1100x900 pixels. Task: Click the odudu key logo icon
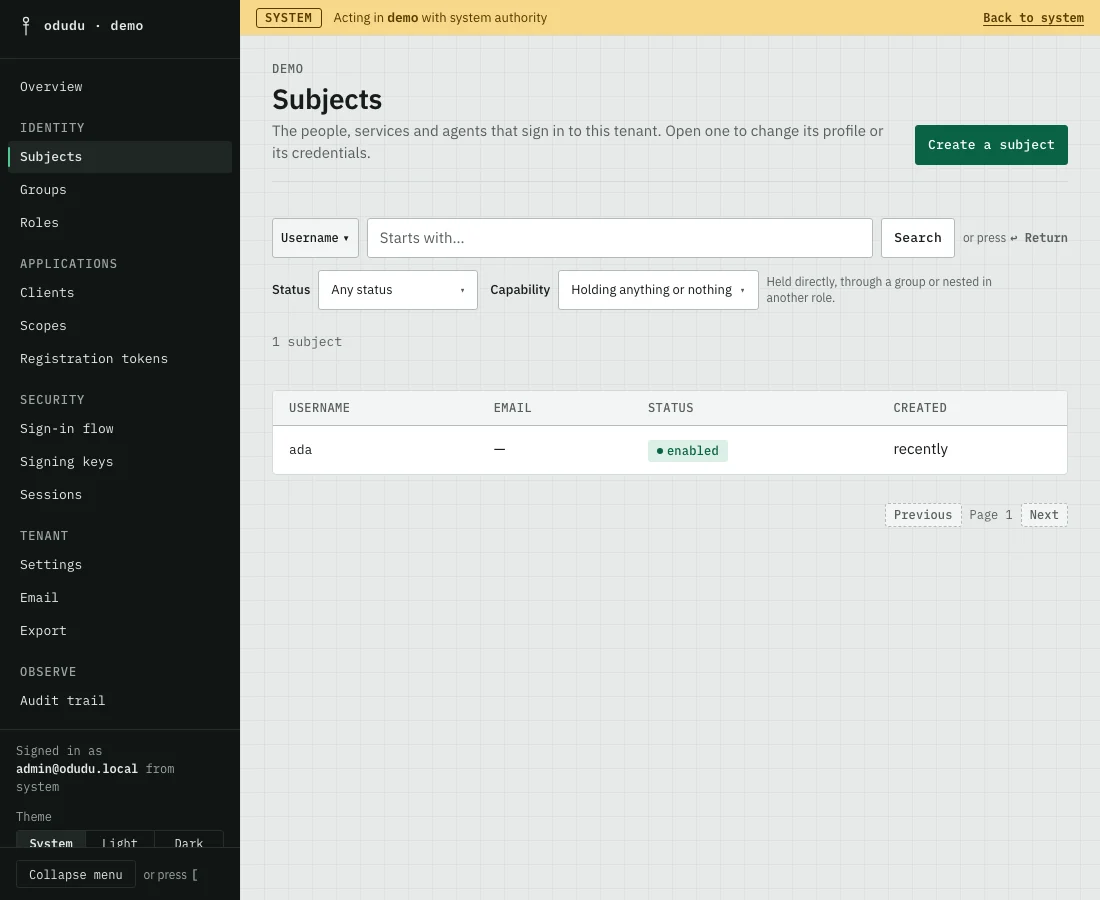[x=26, y=26]
